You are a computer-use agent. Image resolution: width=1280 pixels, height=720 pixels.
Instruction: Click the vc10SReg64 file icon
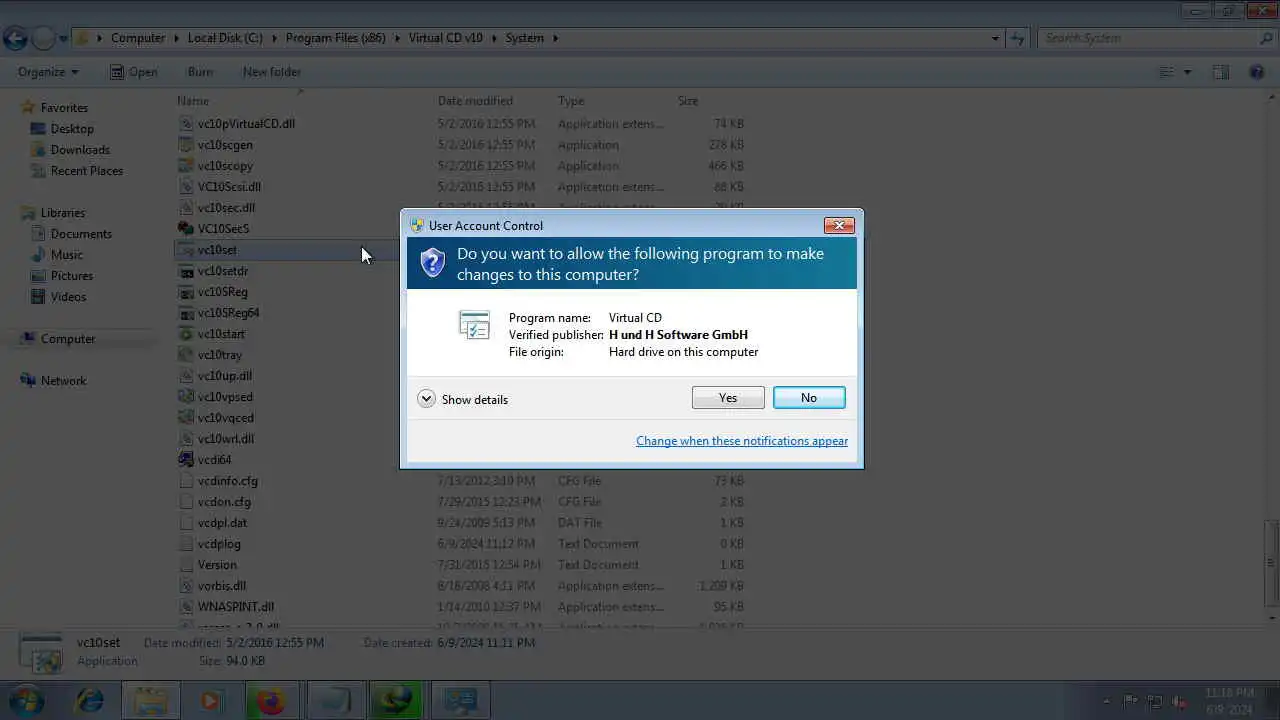pyautogui.click(x=186, y=313)
